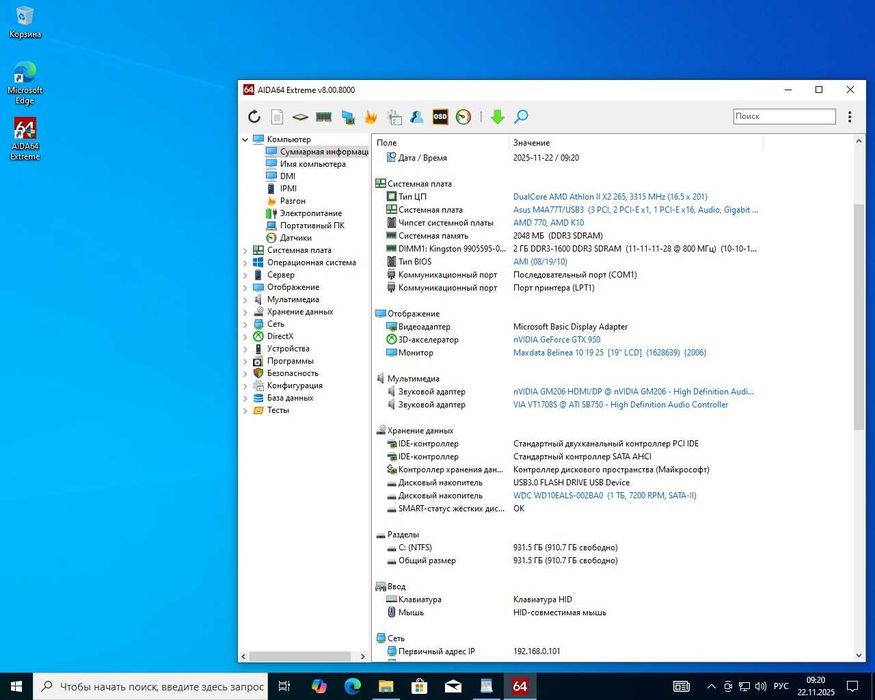The width and height of the screenshot is (875, 700).
Task: Click the magnifier search icon in toolbar
Action: click(521, 117)
